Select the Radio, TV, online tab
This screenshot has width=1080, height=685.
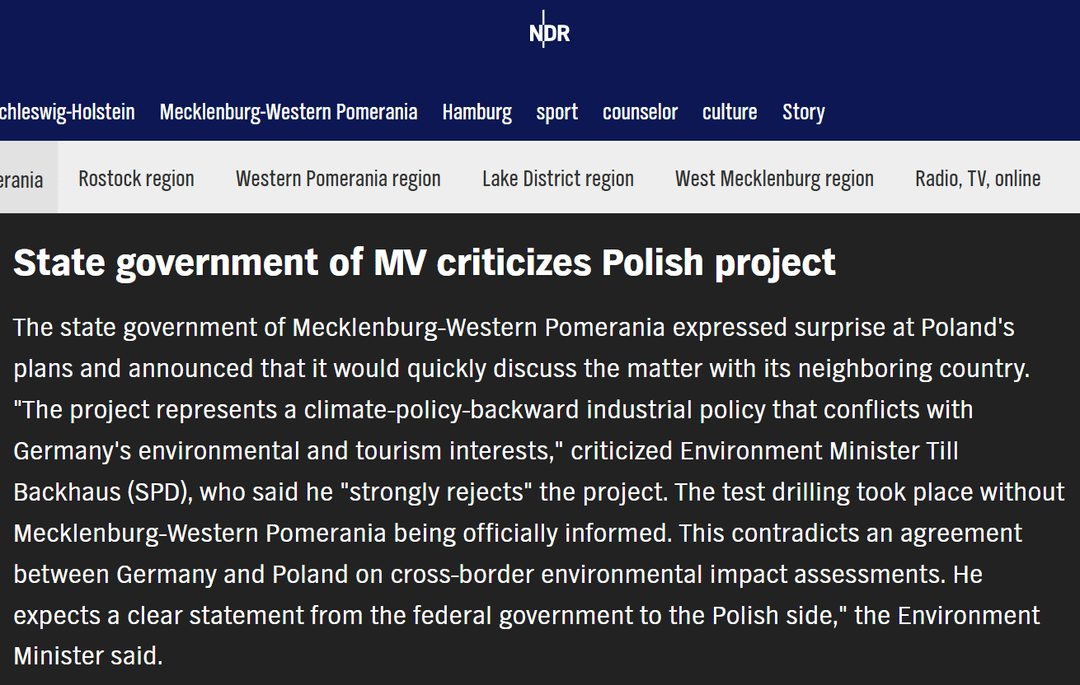coord(977,178)
